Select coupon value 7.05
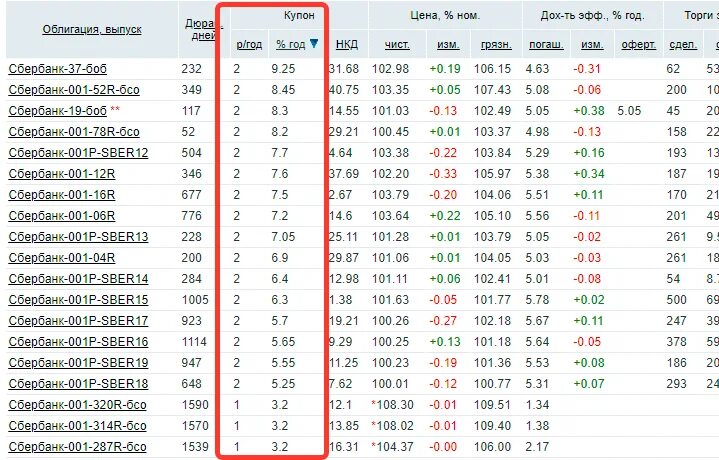Screen dimensions: 719x460 283,237
